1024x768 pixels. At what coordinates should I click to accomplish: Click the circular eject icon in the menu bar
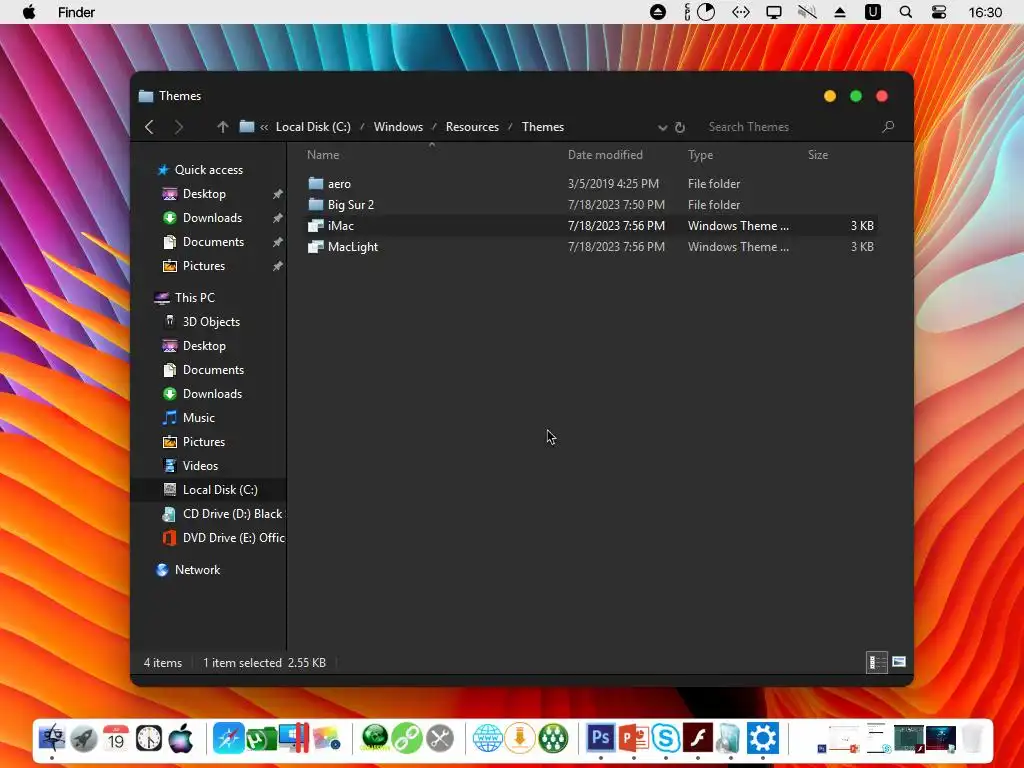(658, 12)
